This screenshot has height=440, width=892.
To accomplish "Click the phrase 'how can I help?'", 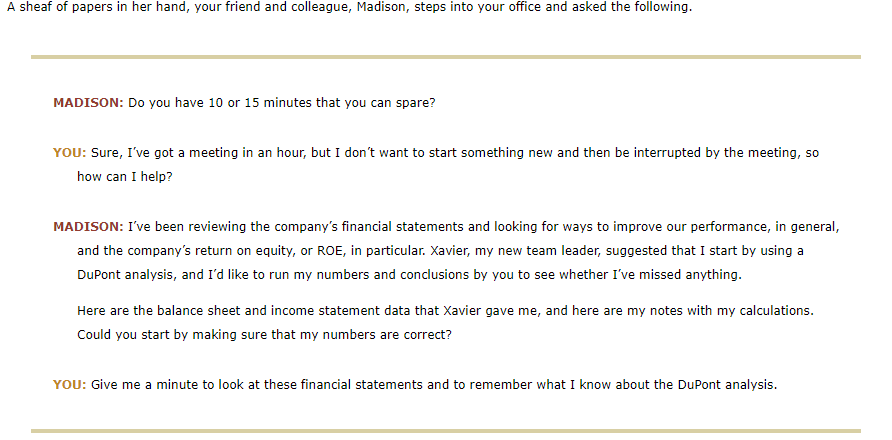I will coord(125,176).
